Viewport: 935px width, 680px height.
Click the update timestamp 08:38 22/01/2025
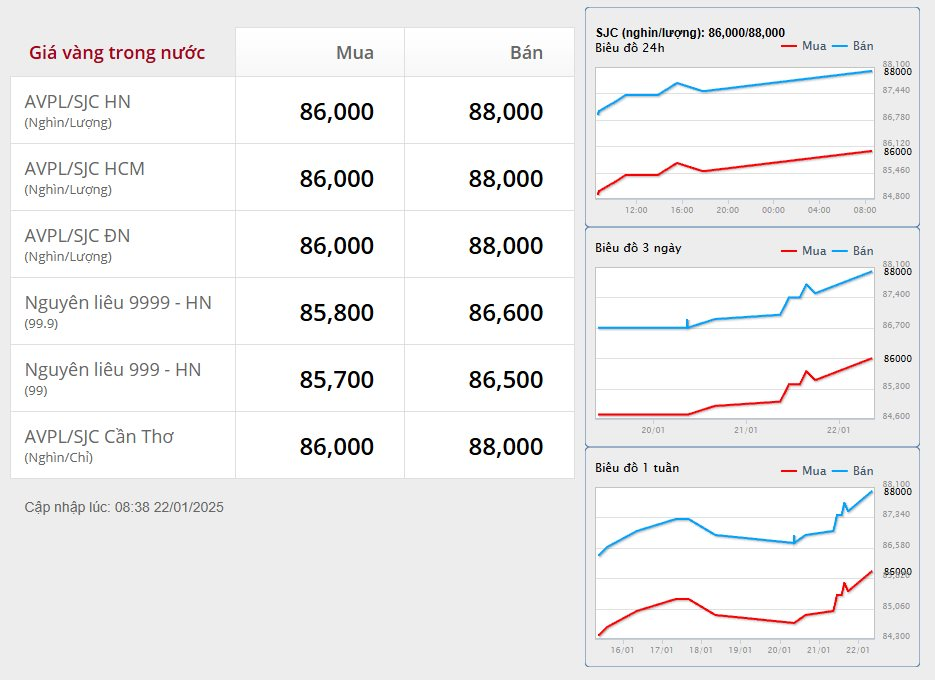tap(169, 507)
